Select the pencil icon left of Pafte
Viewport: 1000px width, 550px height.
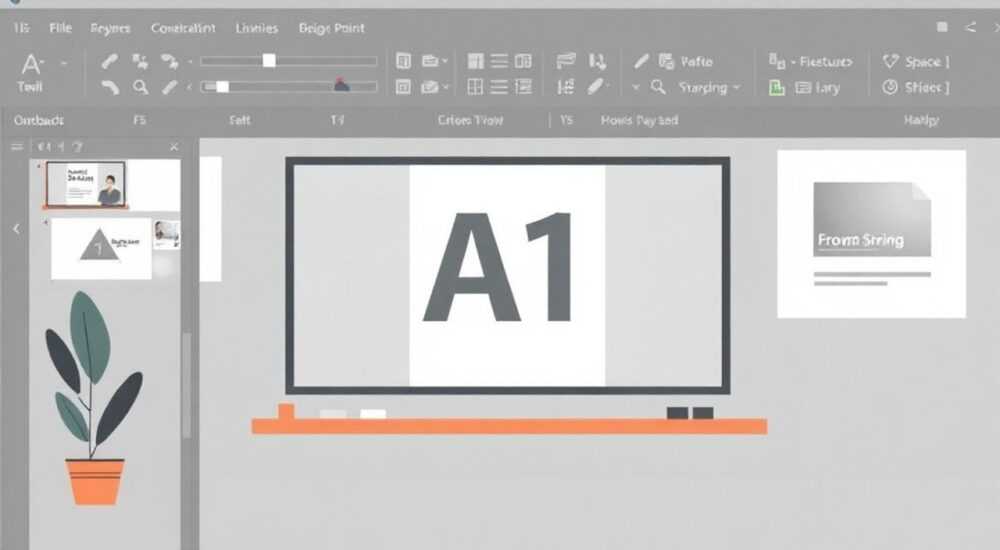point(641,61)
